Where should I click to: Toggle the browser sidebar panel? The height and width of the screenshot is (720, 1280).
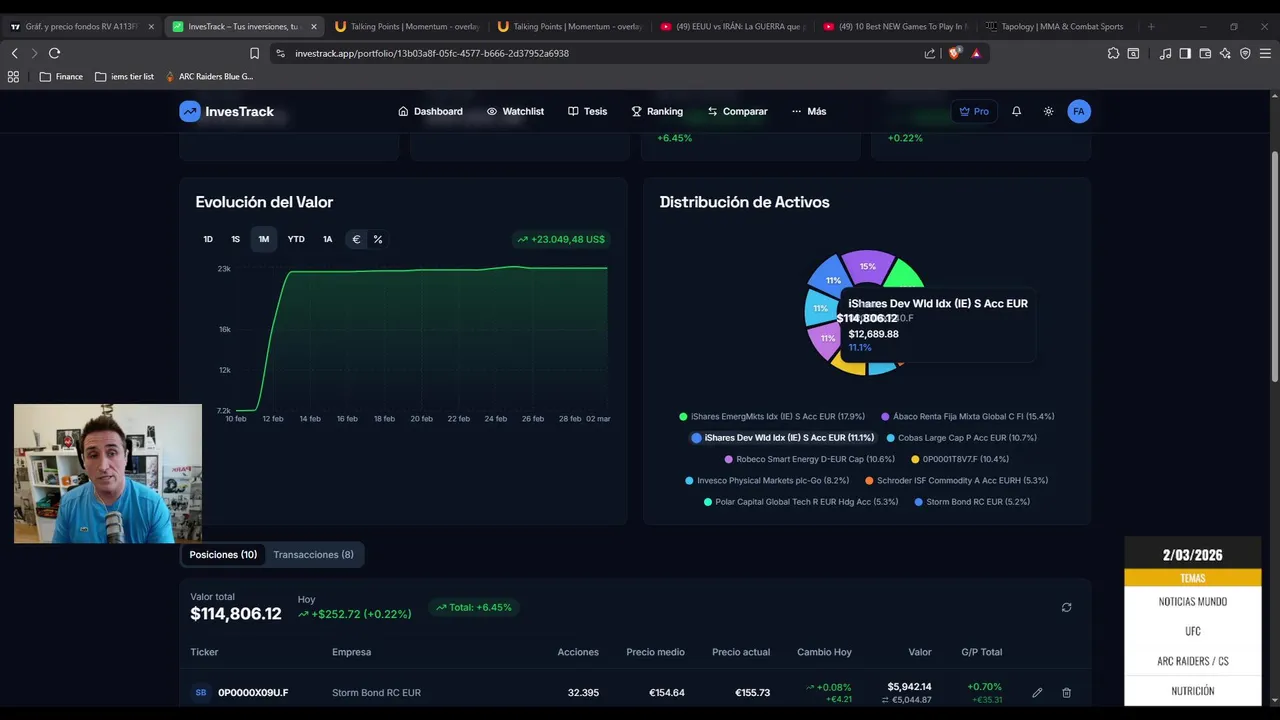point(1185,53)
